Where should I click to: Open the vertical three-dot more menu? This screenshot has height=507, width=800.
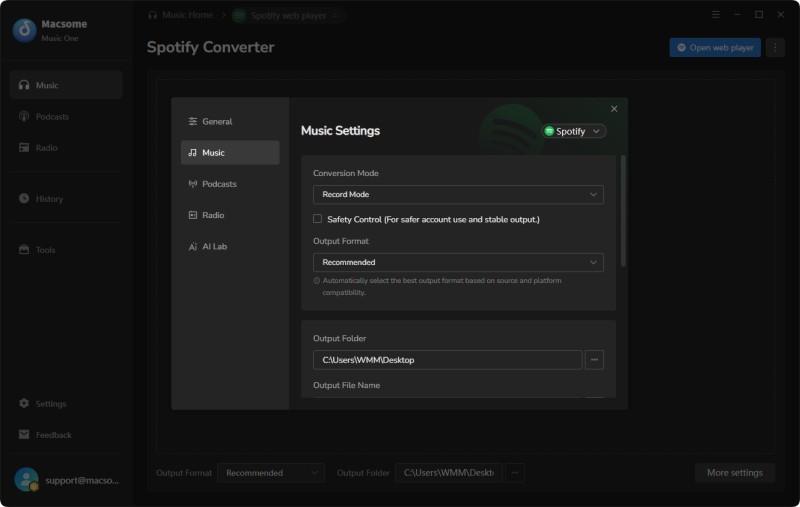tap(775, 47)
